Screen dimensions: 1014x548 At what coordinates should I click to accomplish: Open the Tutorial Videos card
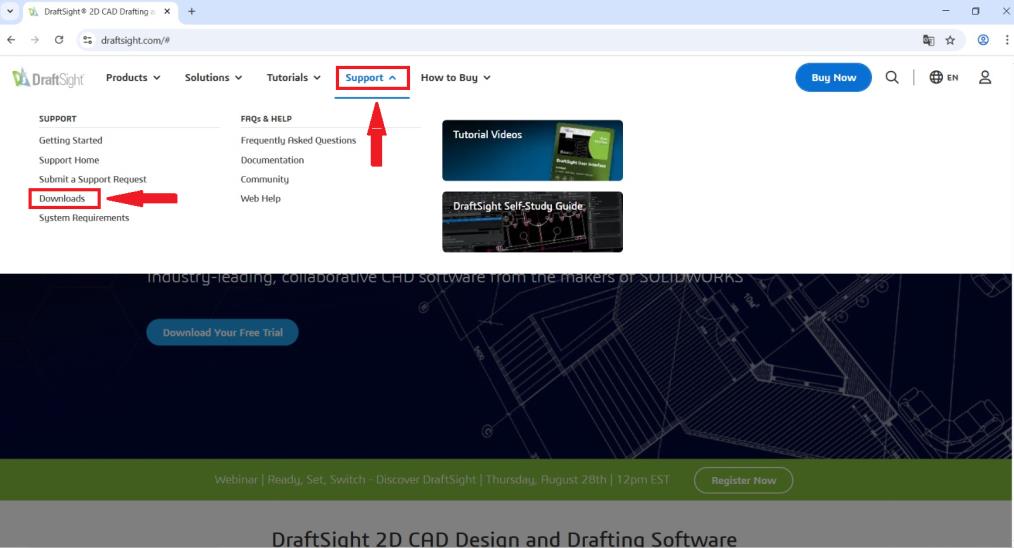532,150
